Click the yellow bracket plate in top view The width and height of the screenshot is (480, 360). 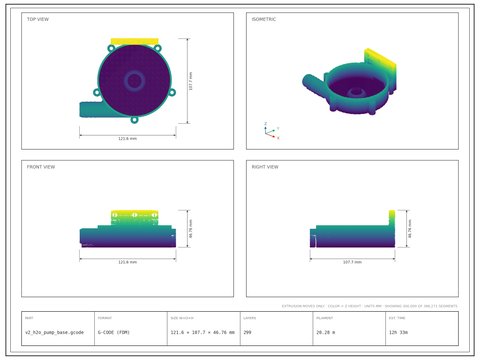pyautogui.click(x=135, y=41)
